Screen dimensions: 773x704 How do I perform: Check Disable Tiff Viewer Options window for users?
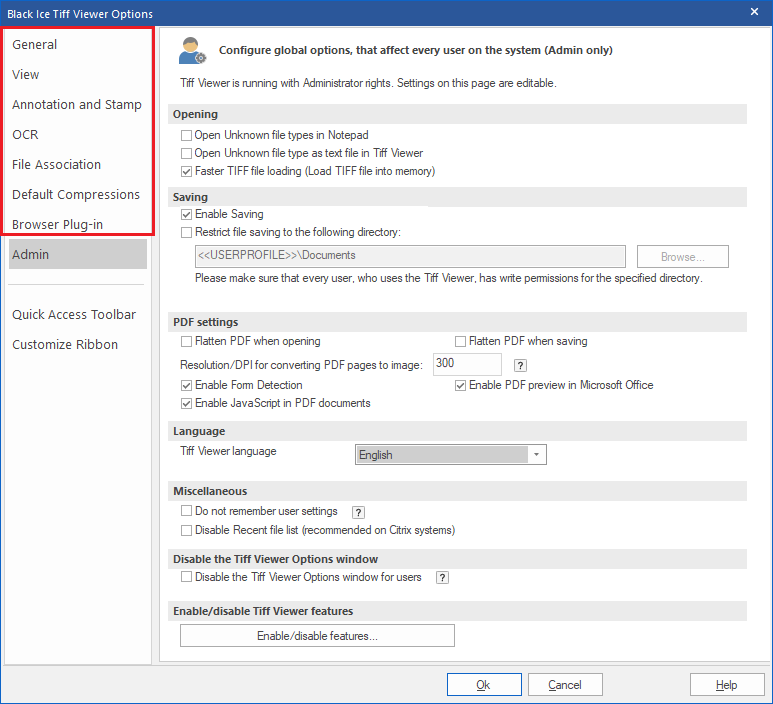click(x=186, y=577)
